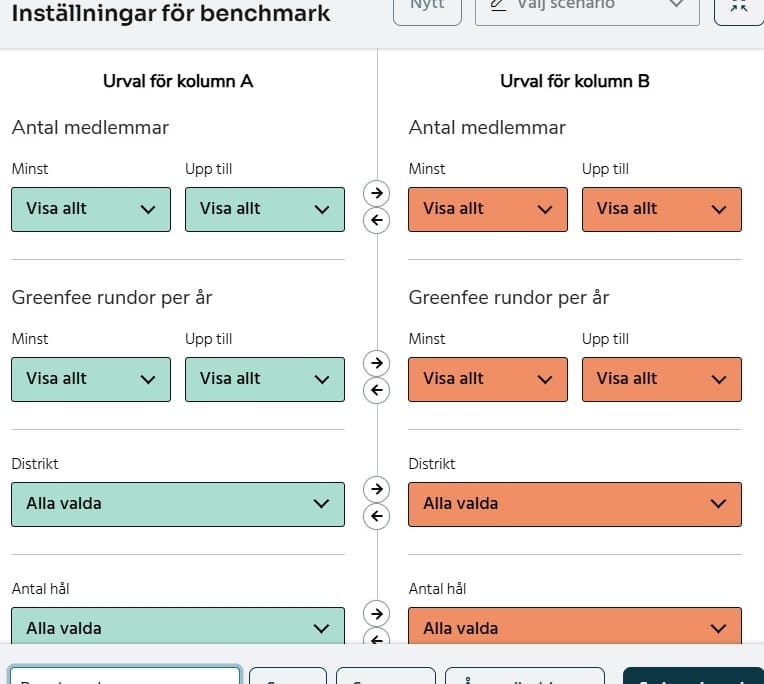
Task: Click the dark button at bottom right
Action: (x=692, y=677)
